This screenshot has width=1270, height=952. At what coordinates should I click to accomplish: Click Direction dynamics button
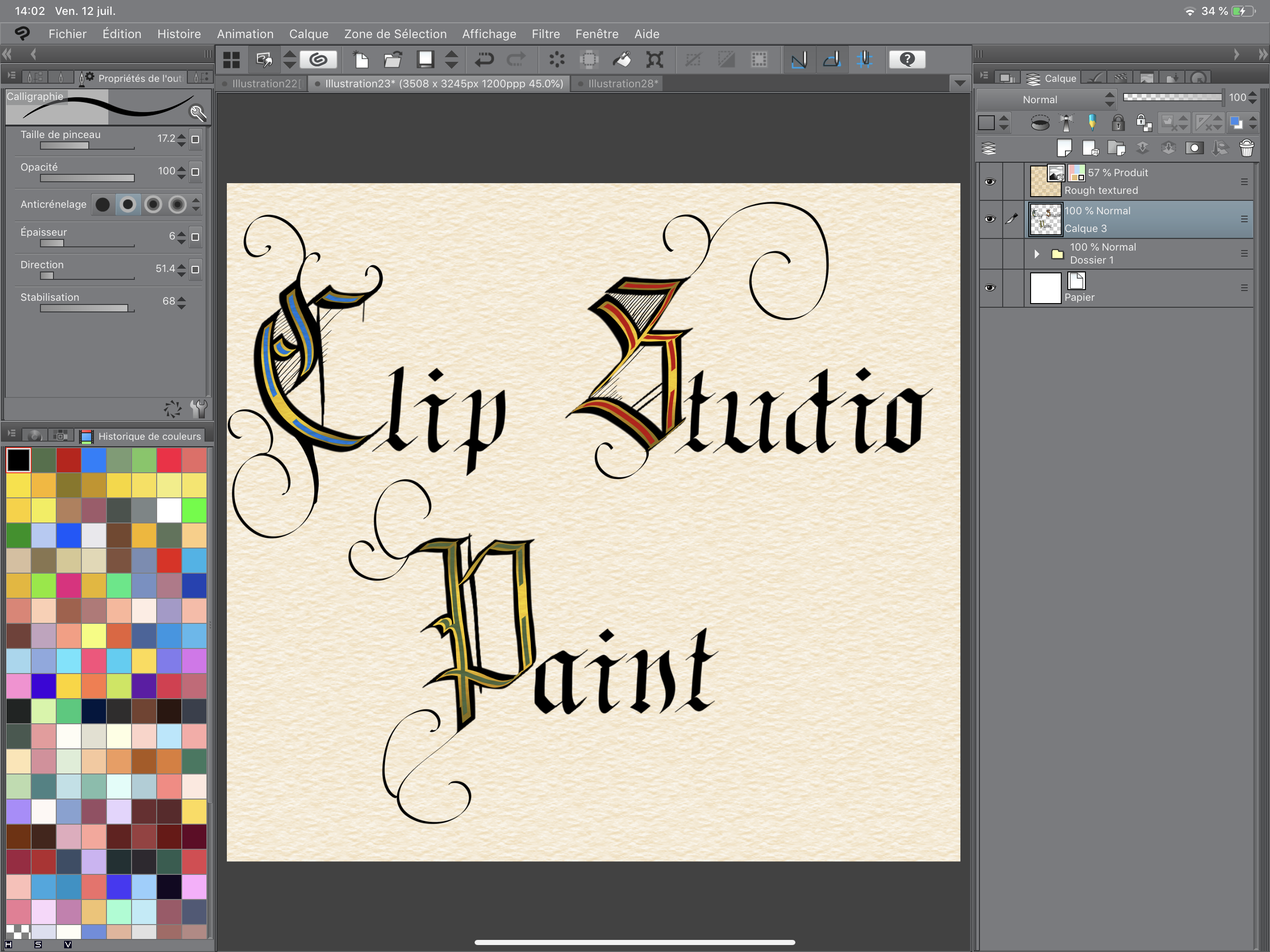click(195, 269)
